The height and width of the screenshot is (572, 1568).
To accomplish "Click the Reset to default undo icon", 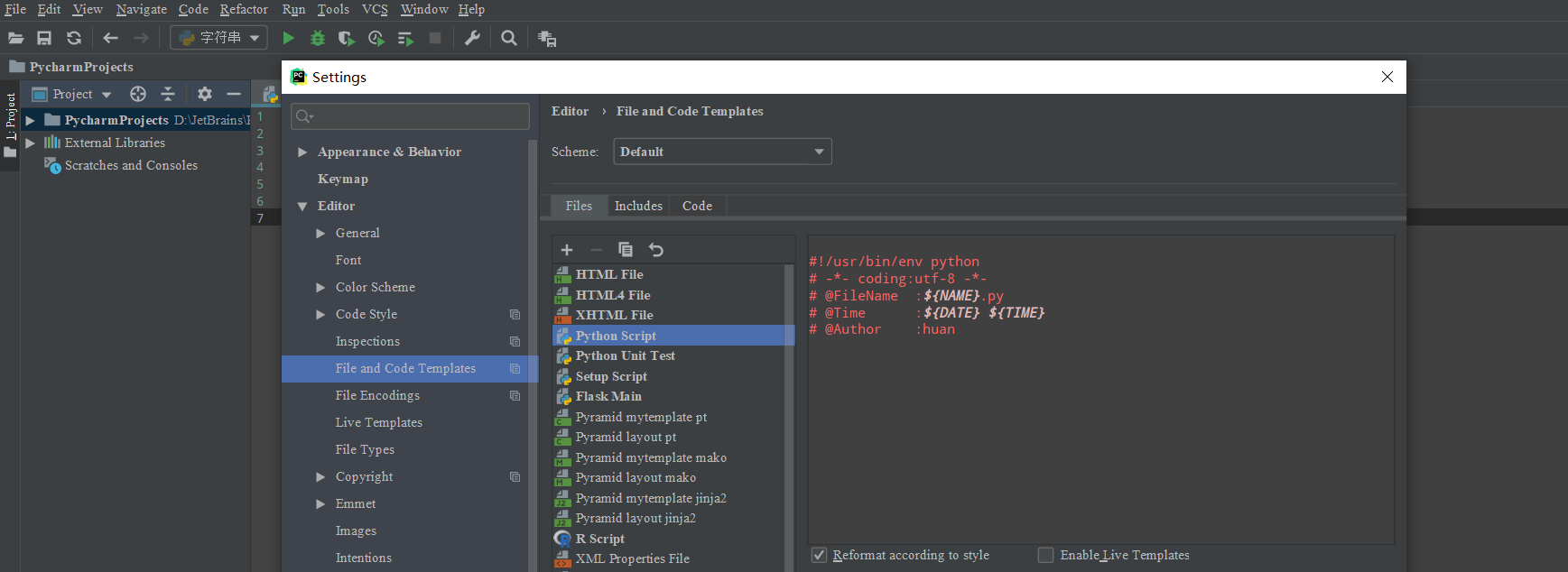I will coord(656,250).
